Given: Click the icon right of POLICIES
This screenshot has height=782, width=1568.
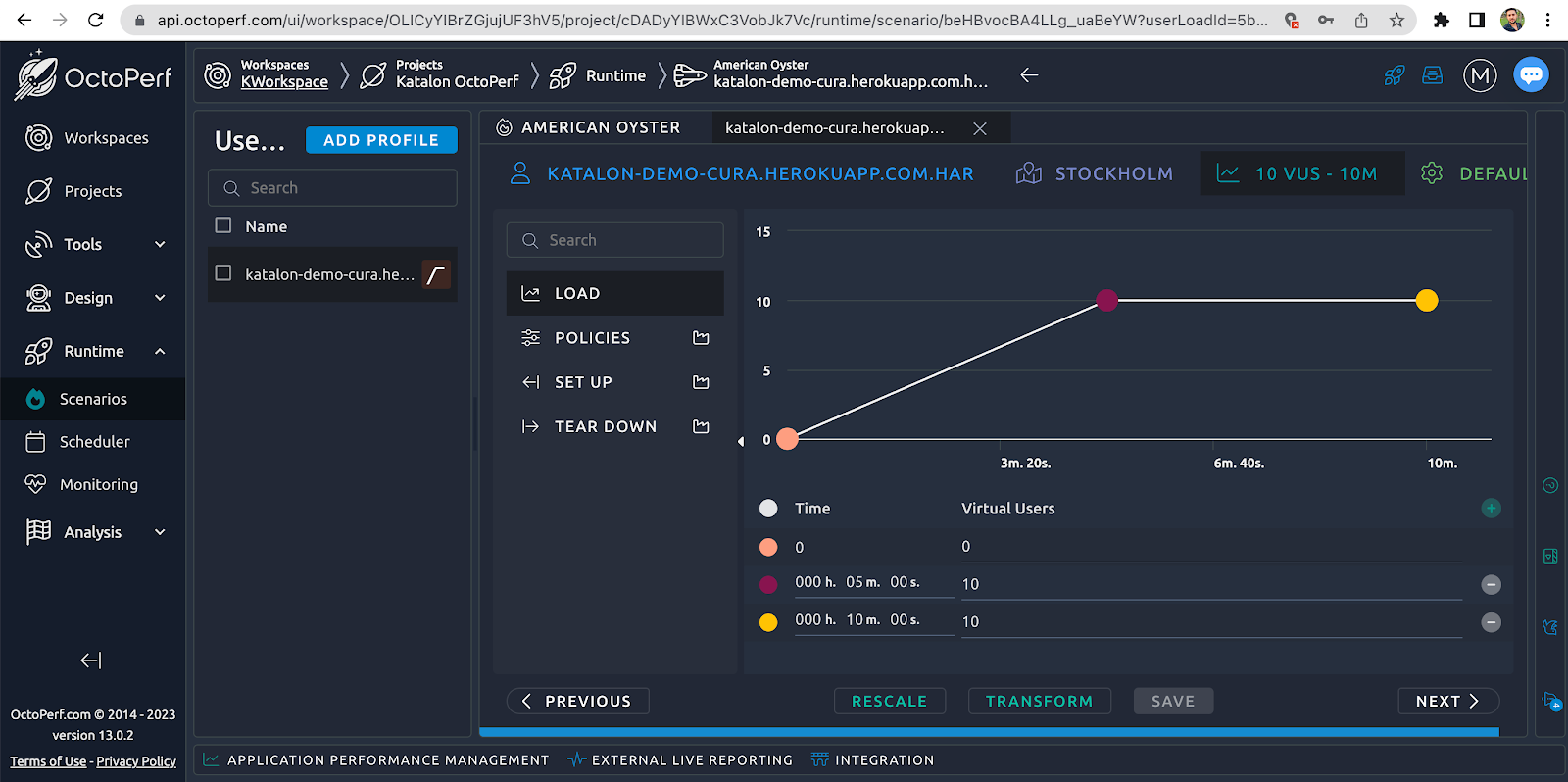Looking at the screenshot, I should [701, 338].
